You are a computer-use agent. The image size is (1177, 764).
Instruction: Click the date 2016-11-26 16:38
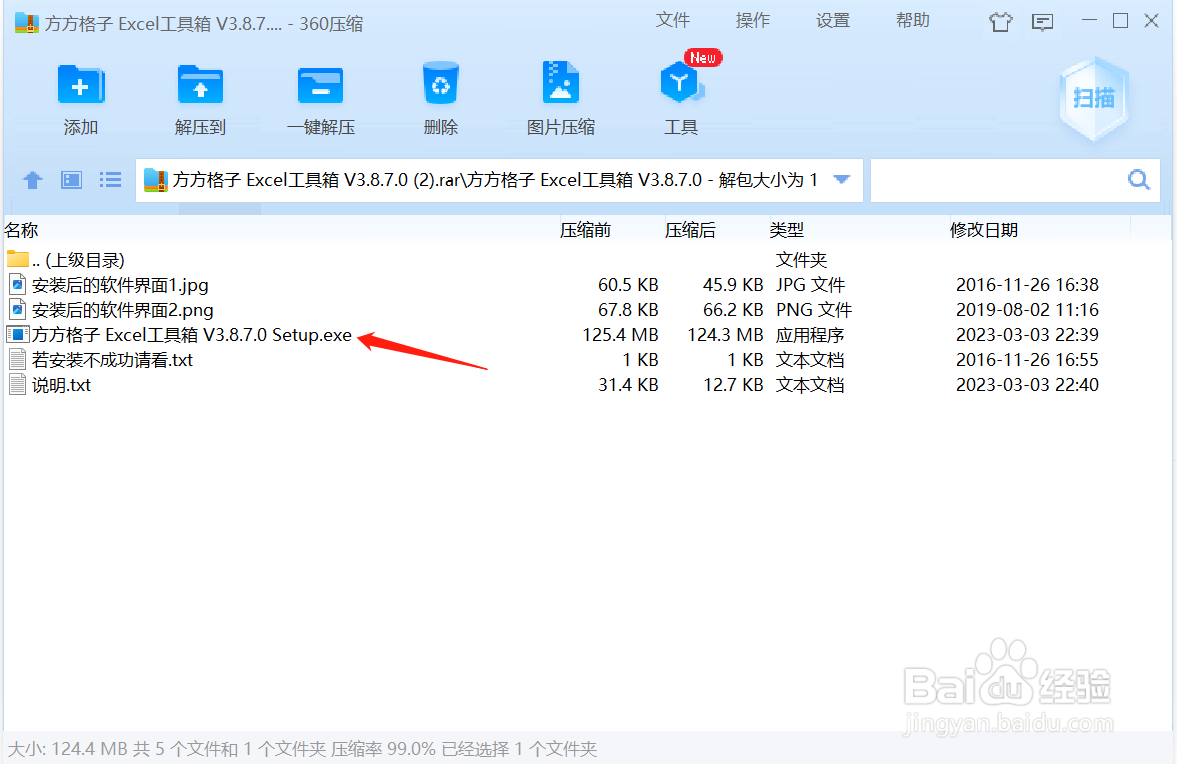(1027, 284)
